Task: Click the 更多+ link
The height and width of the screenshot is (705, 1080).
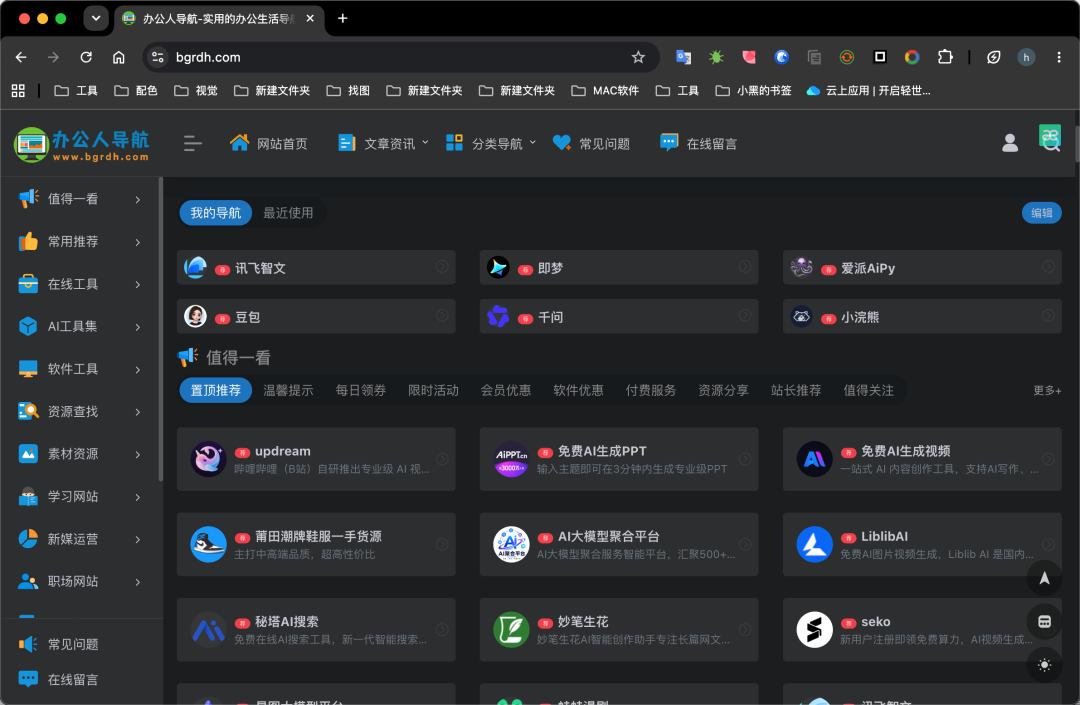Action: pyautogui.click(x=1047, y=390)
